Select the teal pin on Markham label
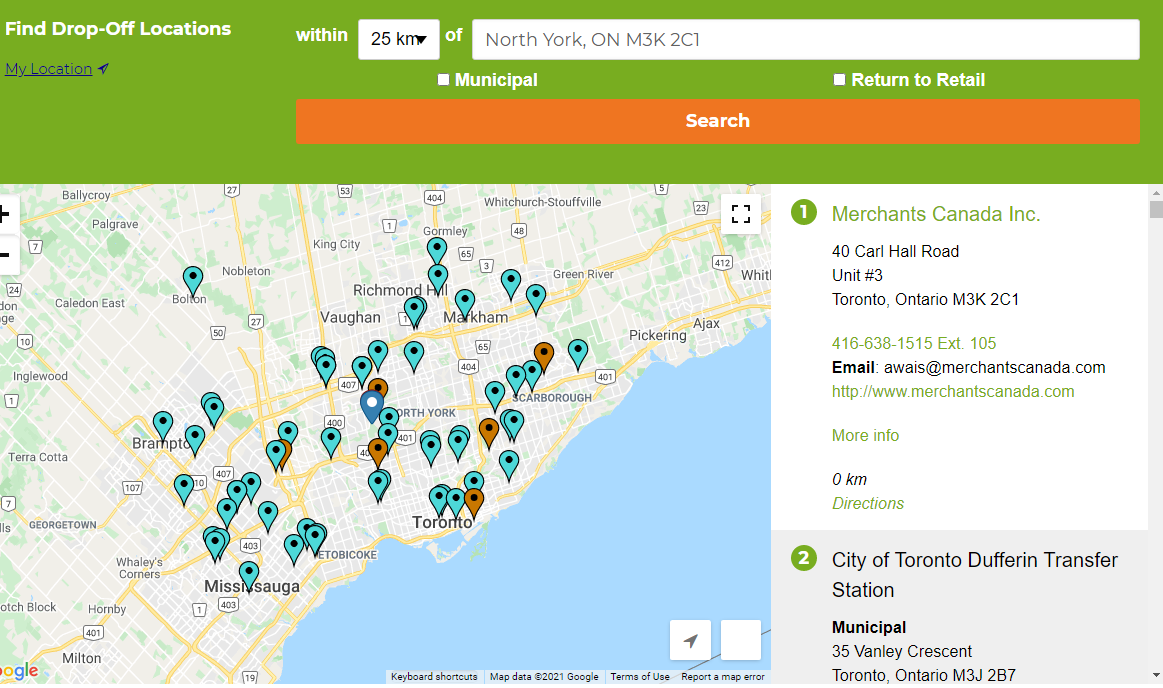Image resolution: width=1163 pixels, height=688 pixels. 464,304
